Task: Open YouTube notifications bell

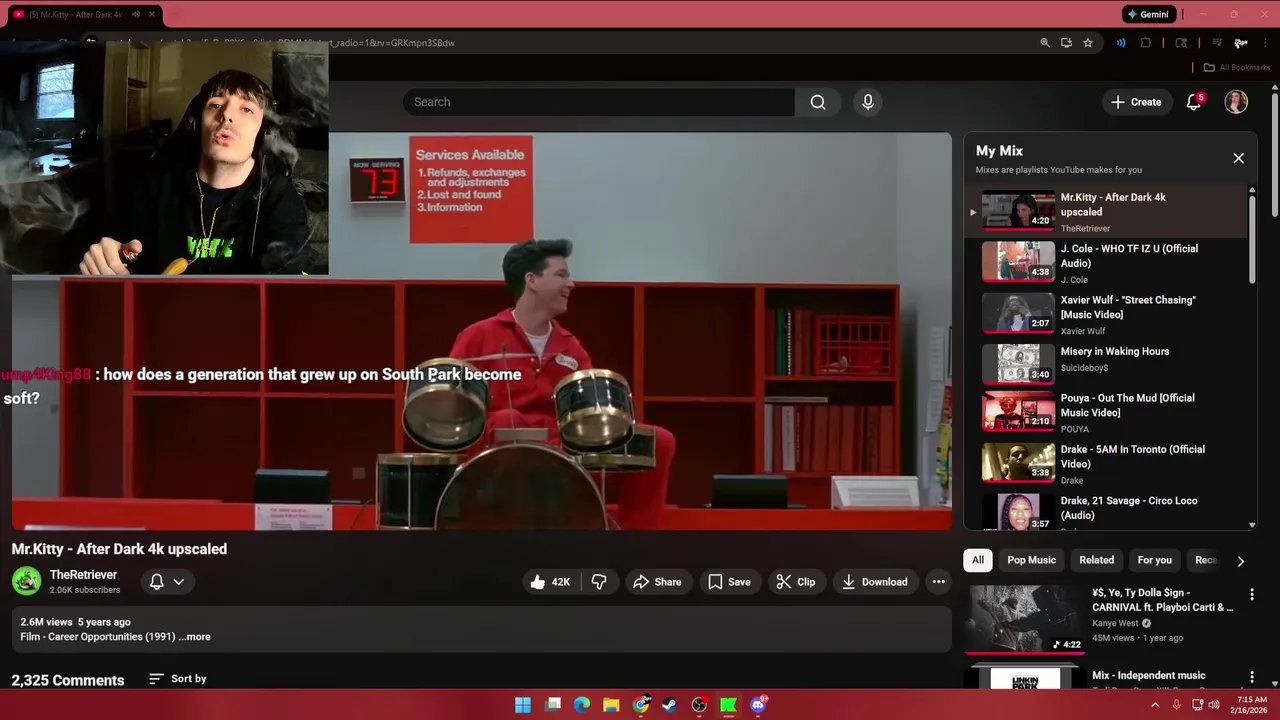Action: click(1194, 102)
